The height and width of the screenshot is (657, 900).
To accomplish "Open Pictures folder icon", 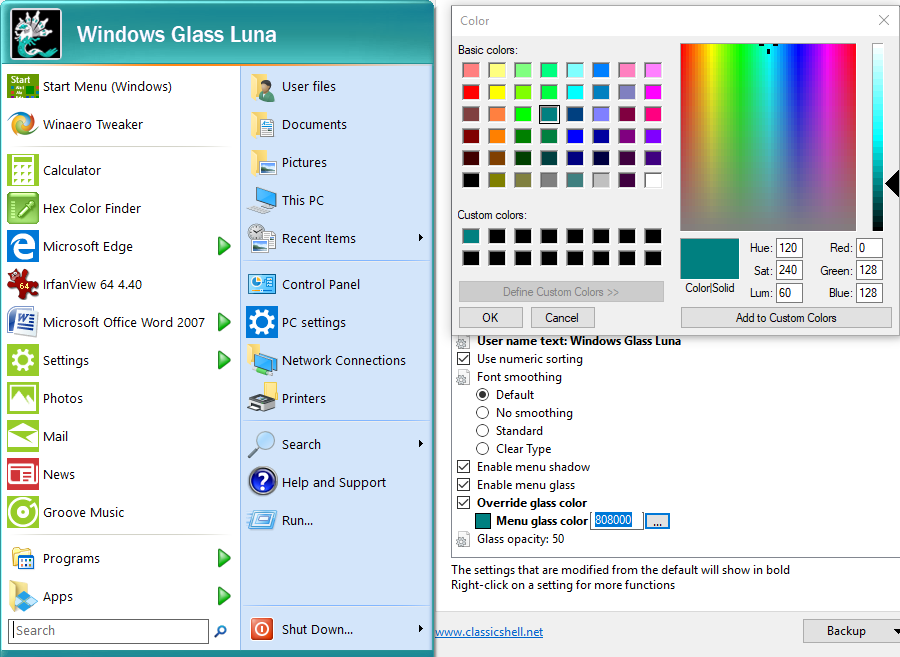I will pos(262,163).
